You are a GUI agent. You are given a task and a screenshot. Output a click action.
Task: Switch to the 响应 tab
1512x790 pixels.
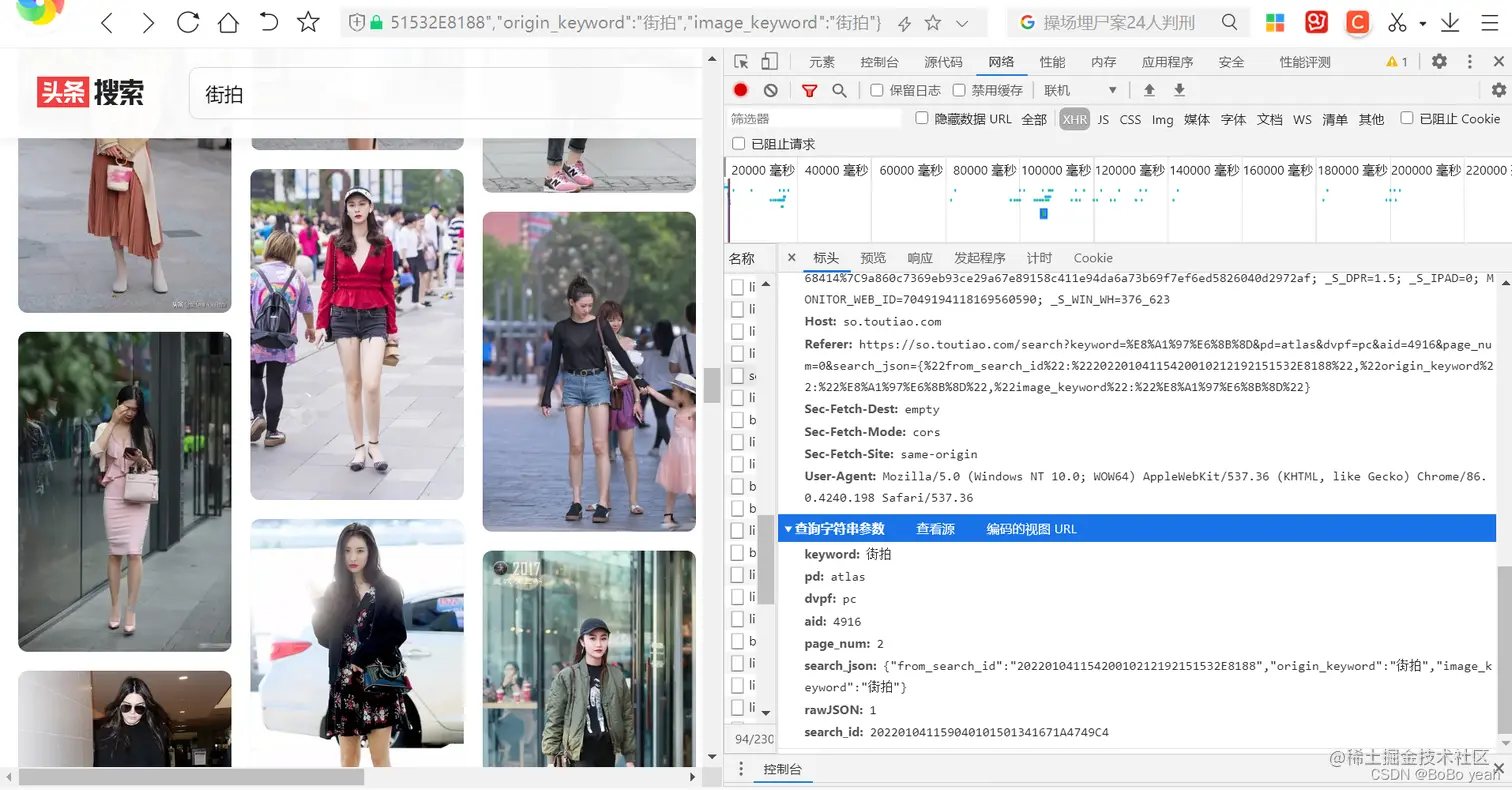click(x=919, y=258)
